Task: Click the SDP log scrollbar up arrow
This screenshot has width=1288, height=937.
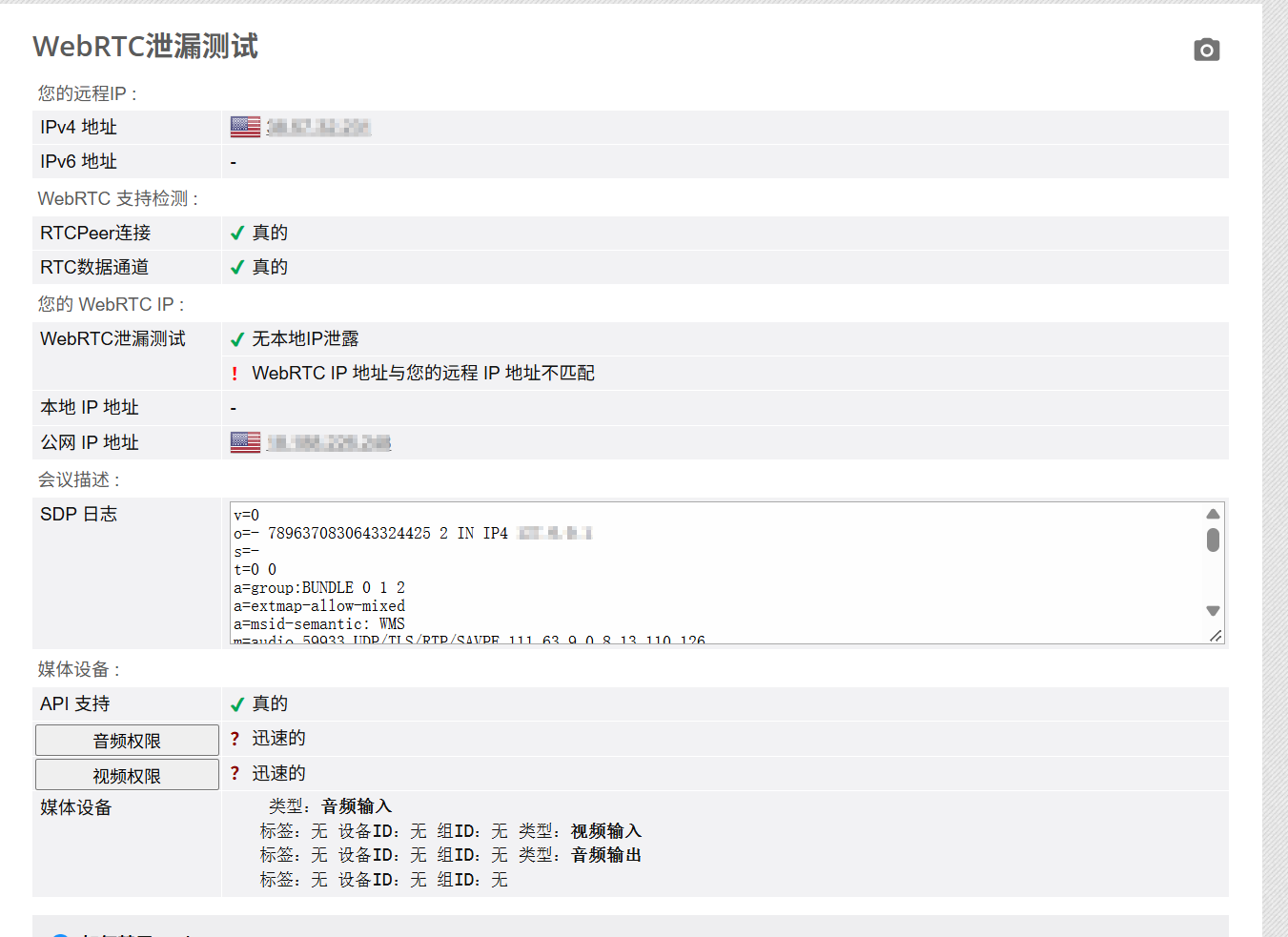Action: pyautogui.click(x=1213, y=514)
